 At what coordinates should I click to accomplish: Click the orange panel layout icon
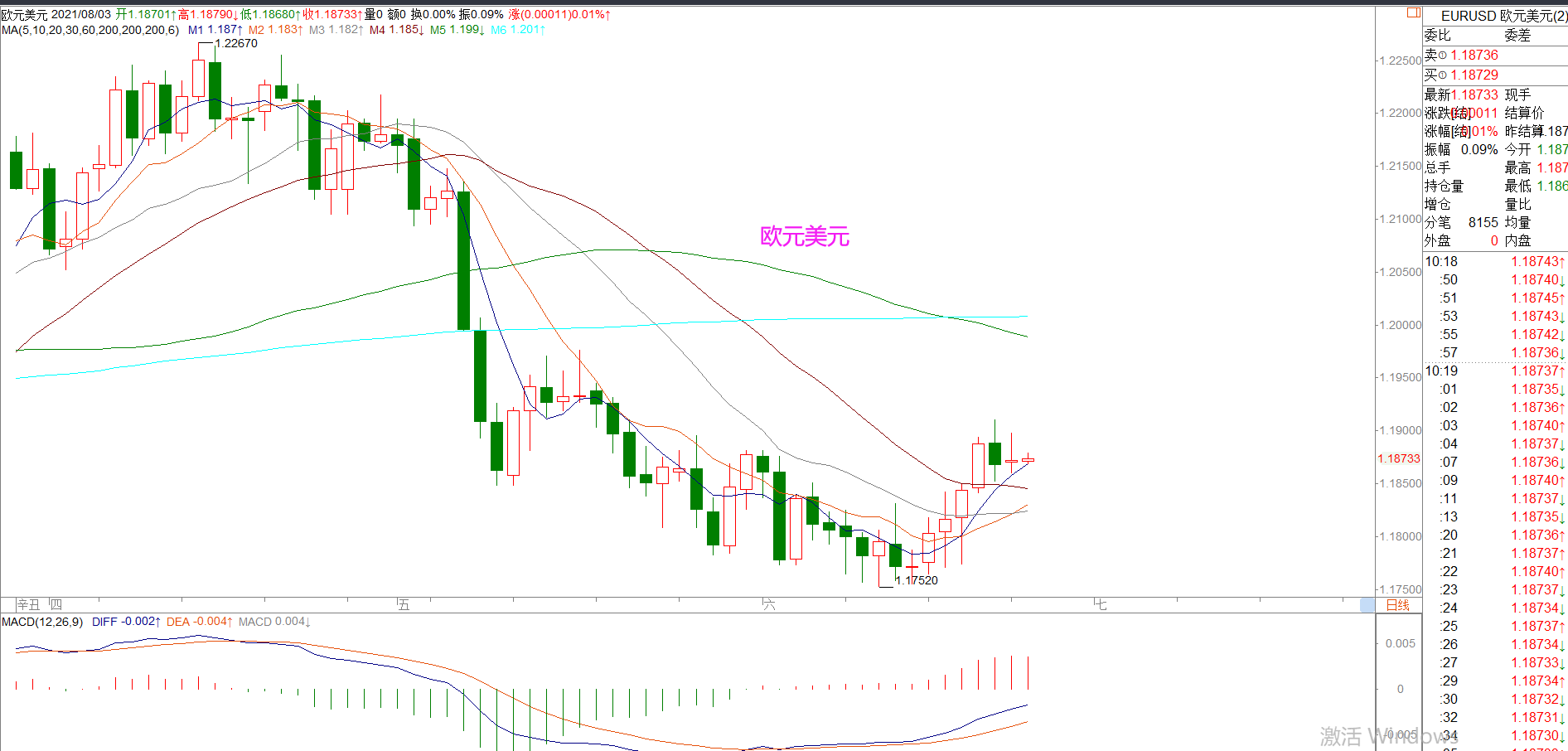1413,12
